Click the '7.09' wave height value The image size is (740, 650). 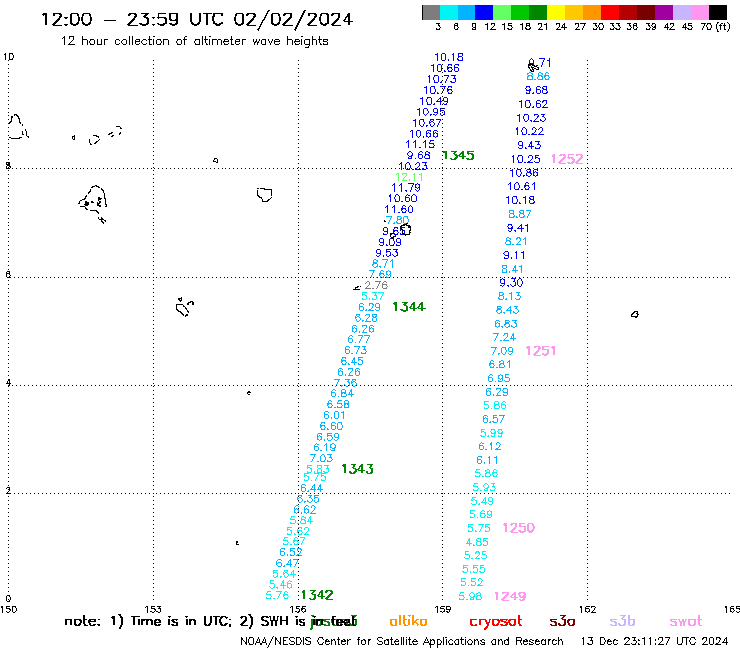pos(502,351)
